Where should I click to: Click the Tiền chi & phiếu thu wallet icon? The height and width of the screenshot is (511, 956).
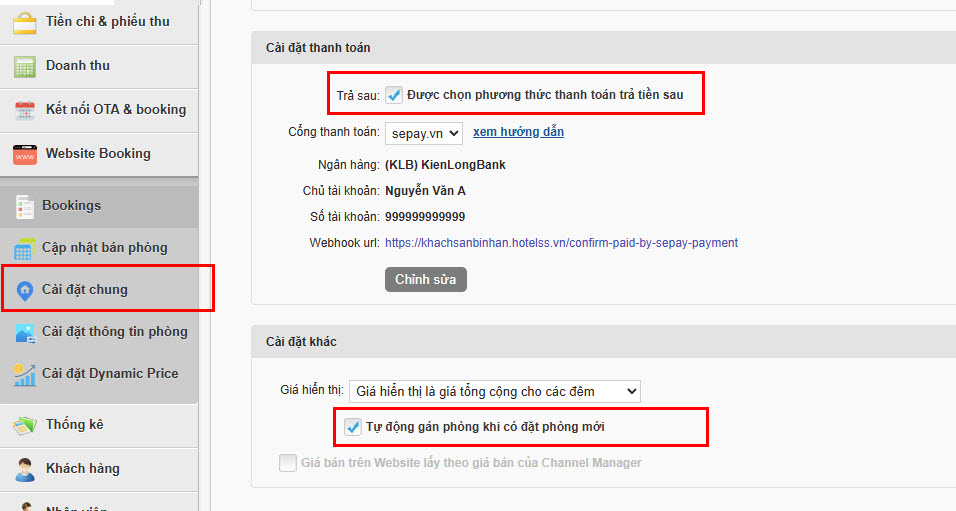[24, 23]
